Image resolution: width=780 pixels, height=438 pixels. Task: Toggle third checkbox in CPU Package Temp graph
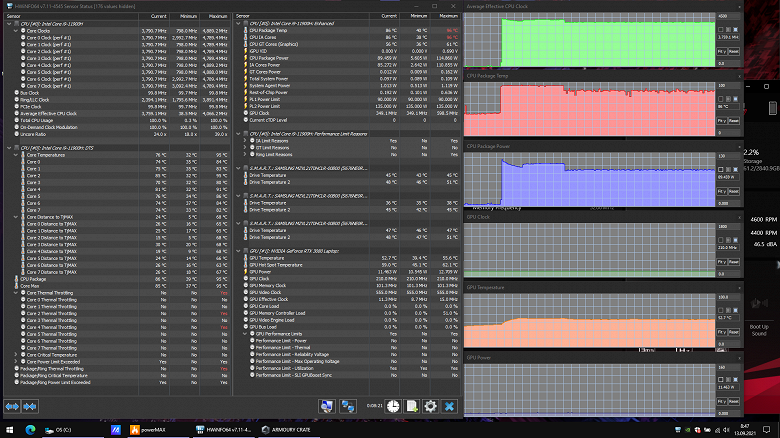pos(736,99)
